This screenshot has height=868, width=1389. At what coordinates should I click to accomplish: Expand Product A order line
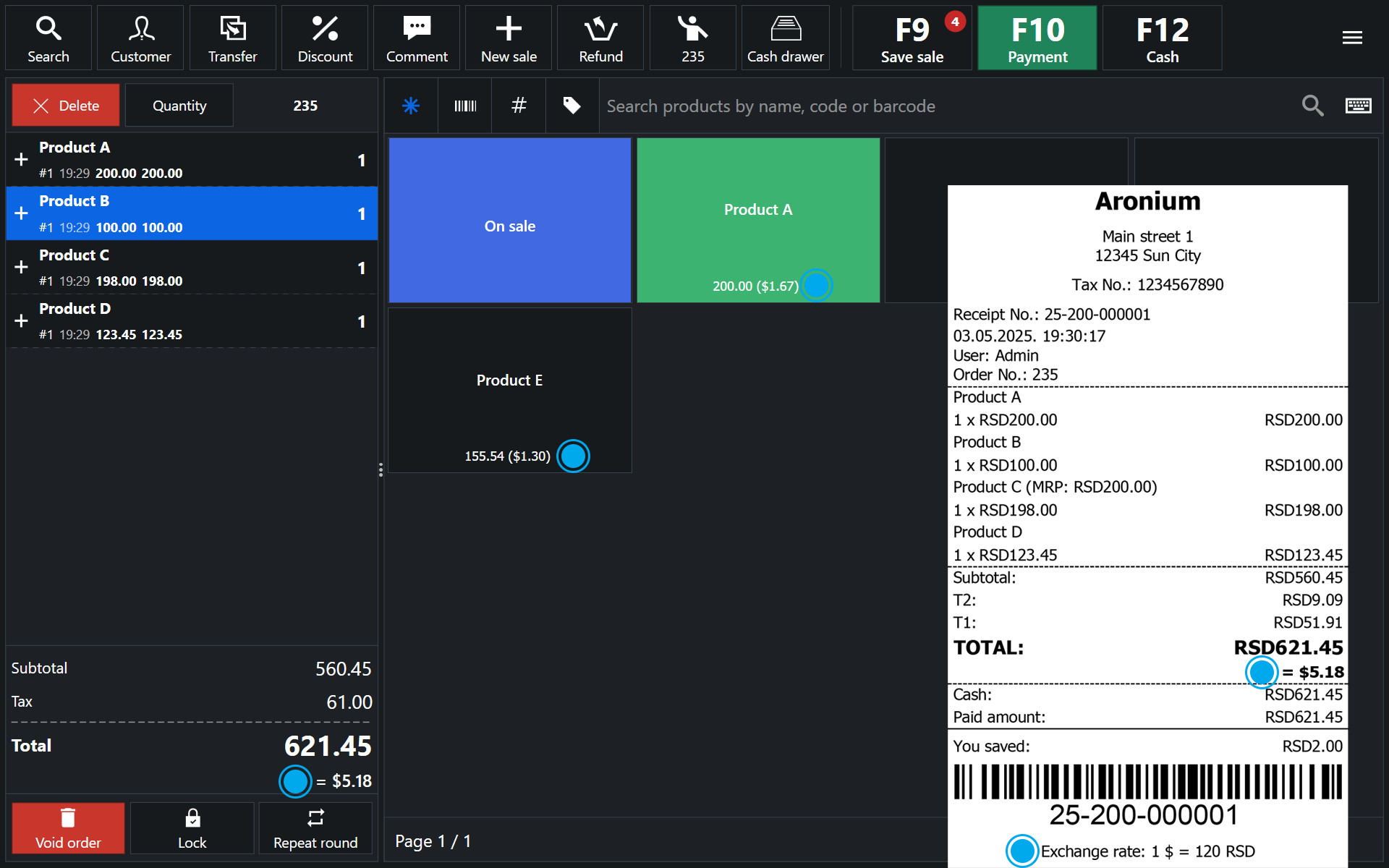coord(22,160)
